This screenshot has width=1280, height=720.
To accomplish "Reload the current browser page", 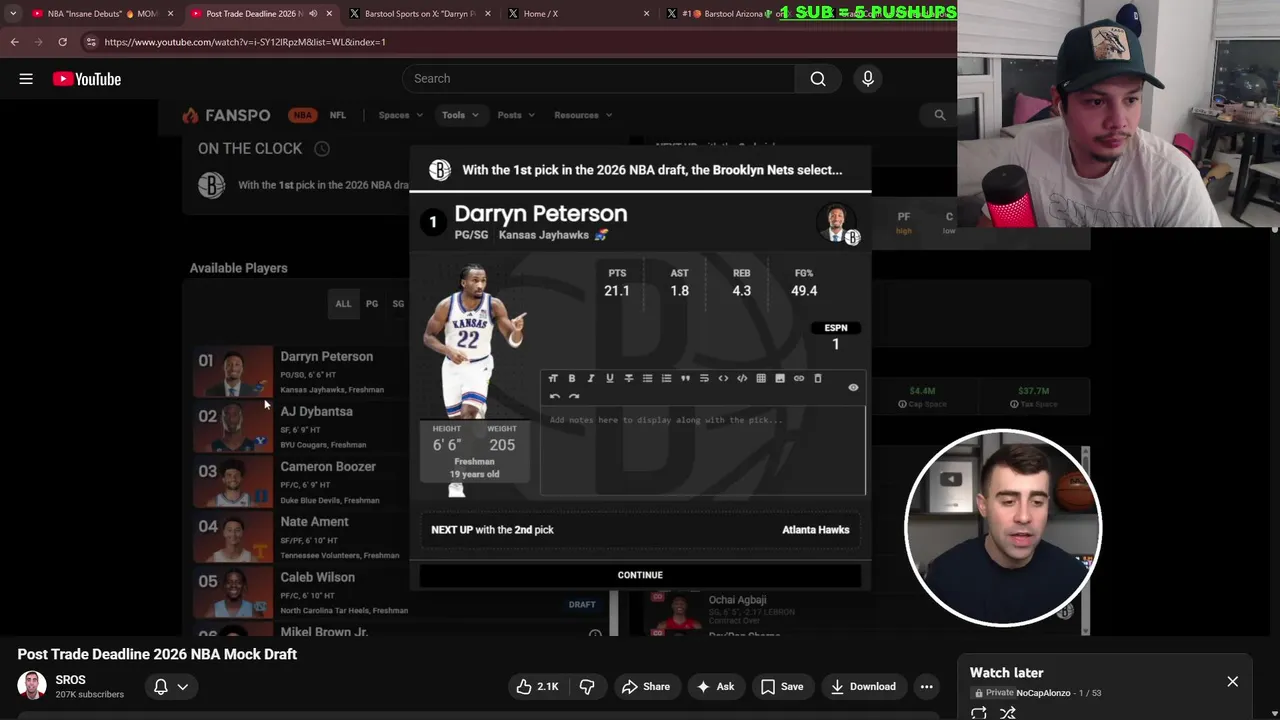I will (x=62, y=42).
